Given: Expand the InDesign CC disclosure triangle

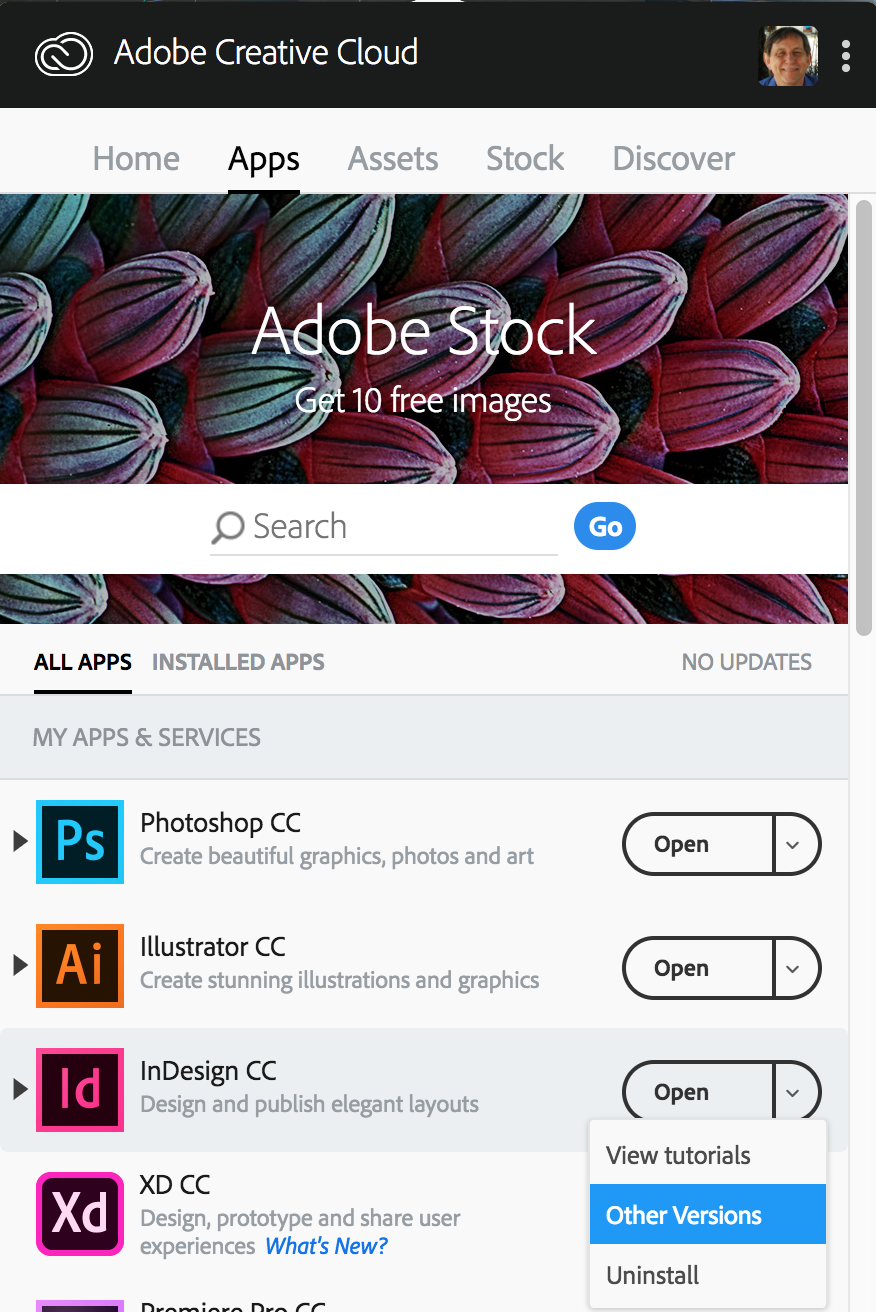Looking at the screenshot, I should coord(19,1090).
